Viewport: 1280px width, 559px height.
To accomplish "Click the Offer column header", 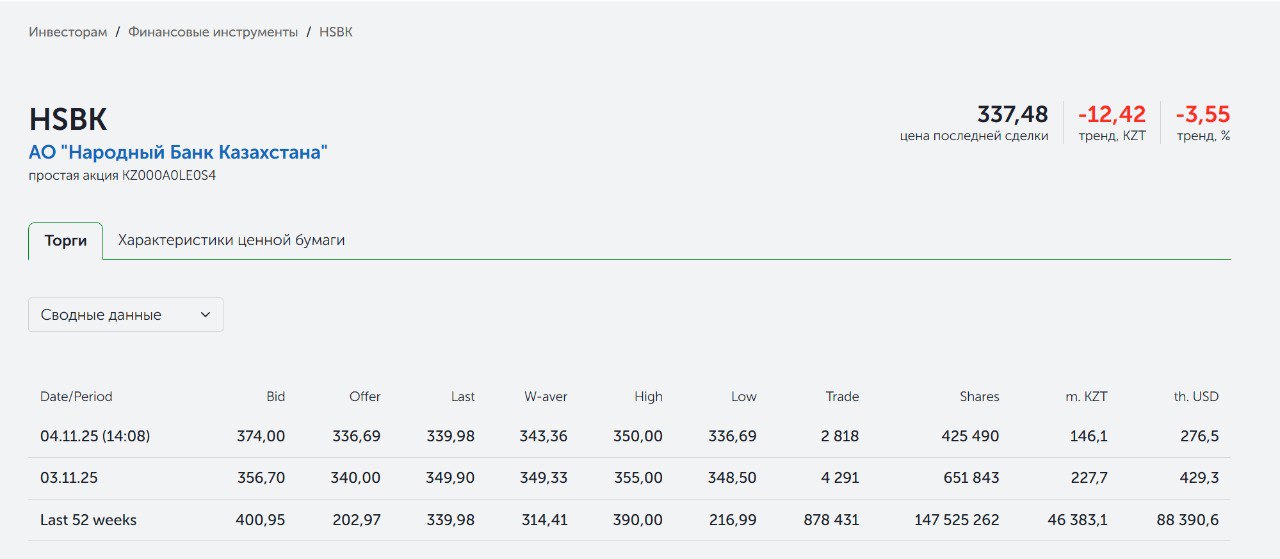I will [x=365, y=397].
